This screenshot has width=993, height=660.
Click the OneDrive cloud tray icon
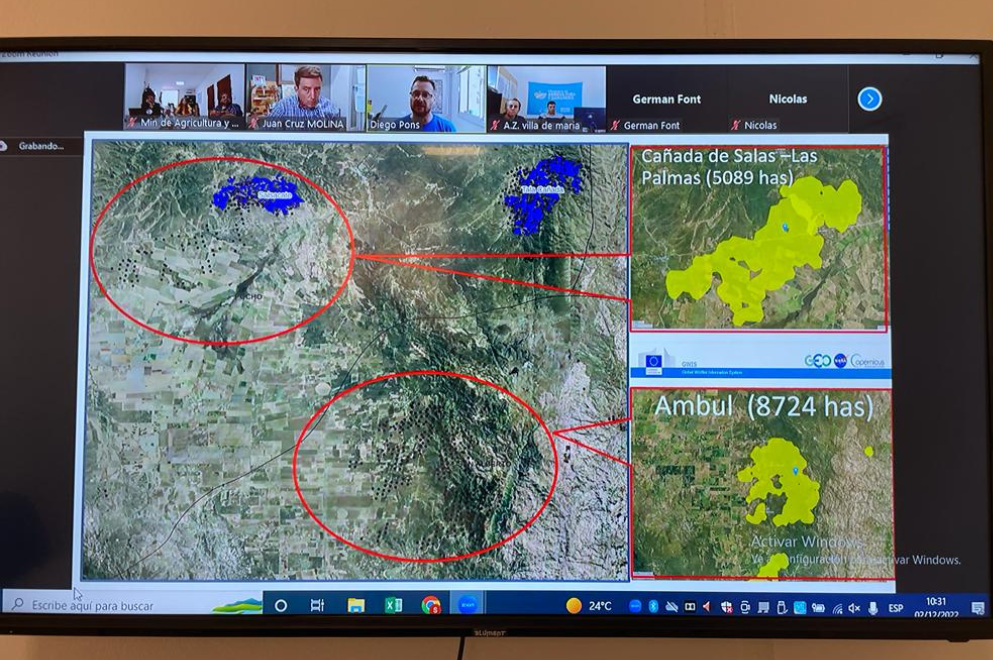(x=671, y=607)
